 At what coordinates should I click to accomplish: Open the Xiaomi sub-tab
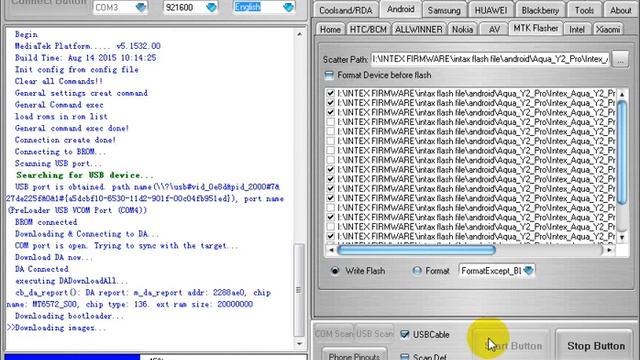pyautogui.click(x=608, y=29)
